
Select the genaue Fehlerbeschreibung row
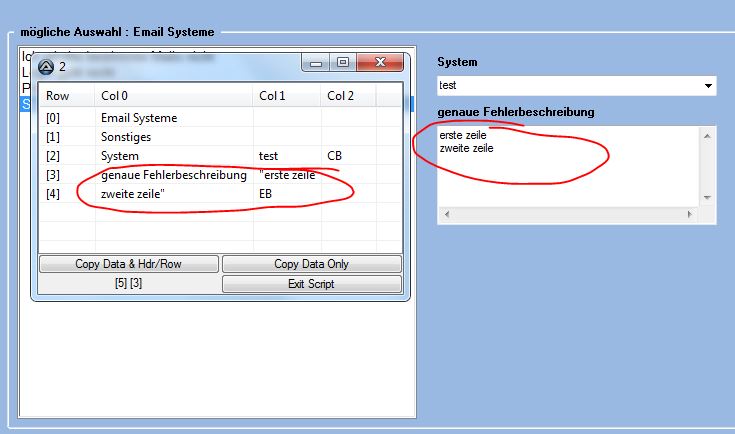(173, 175)
